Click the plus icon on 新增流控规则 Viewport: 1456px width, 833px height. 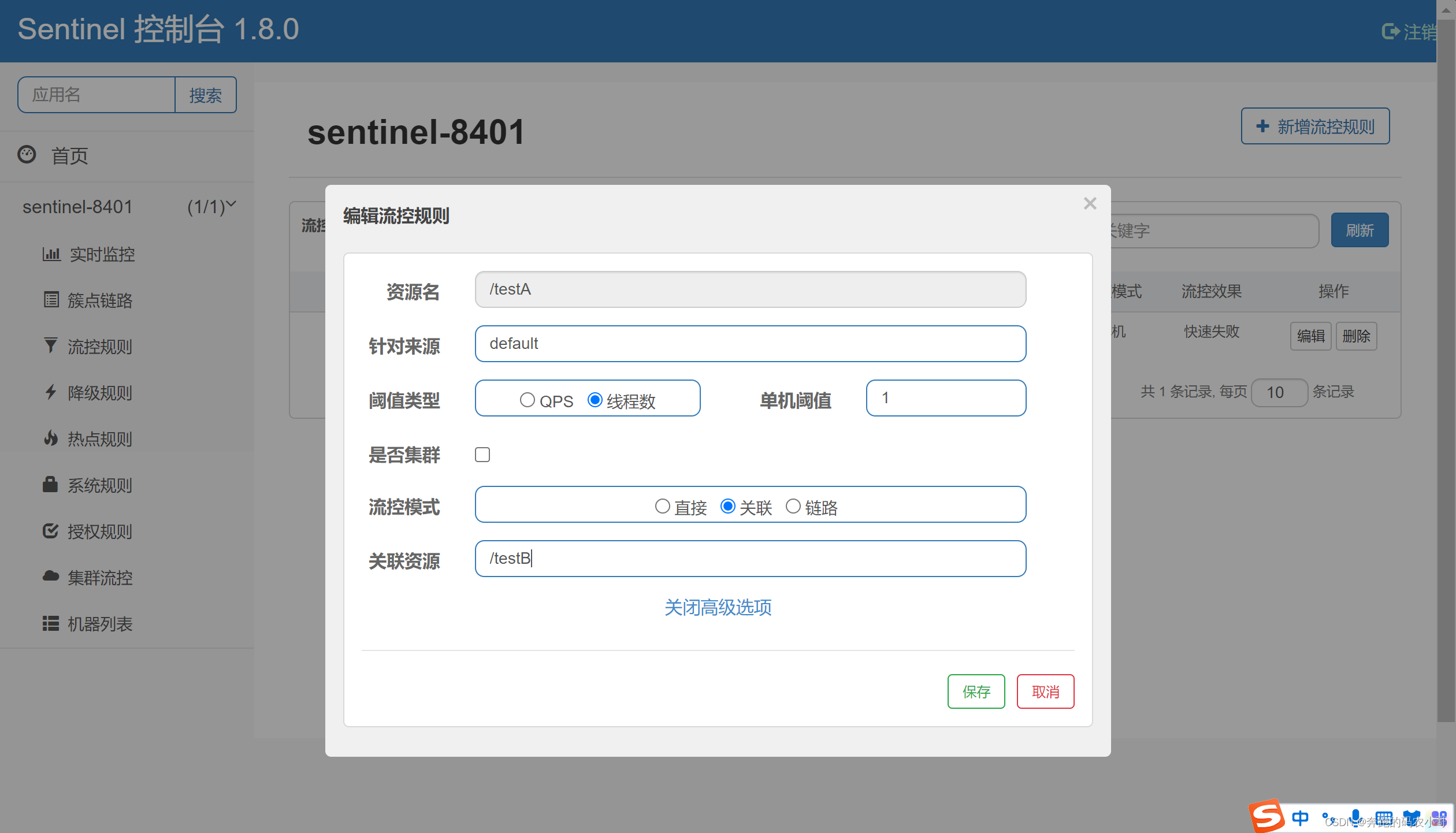coord(1263,126)
